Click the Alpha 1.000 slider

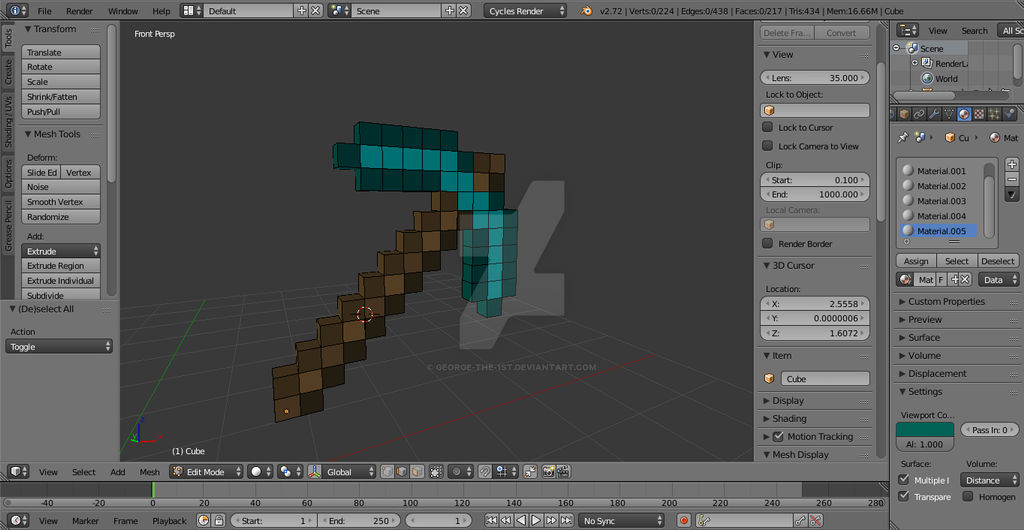click(x=925, y=444)
